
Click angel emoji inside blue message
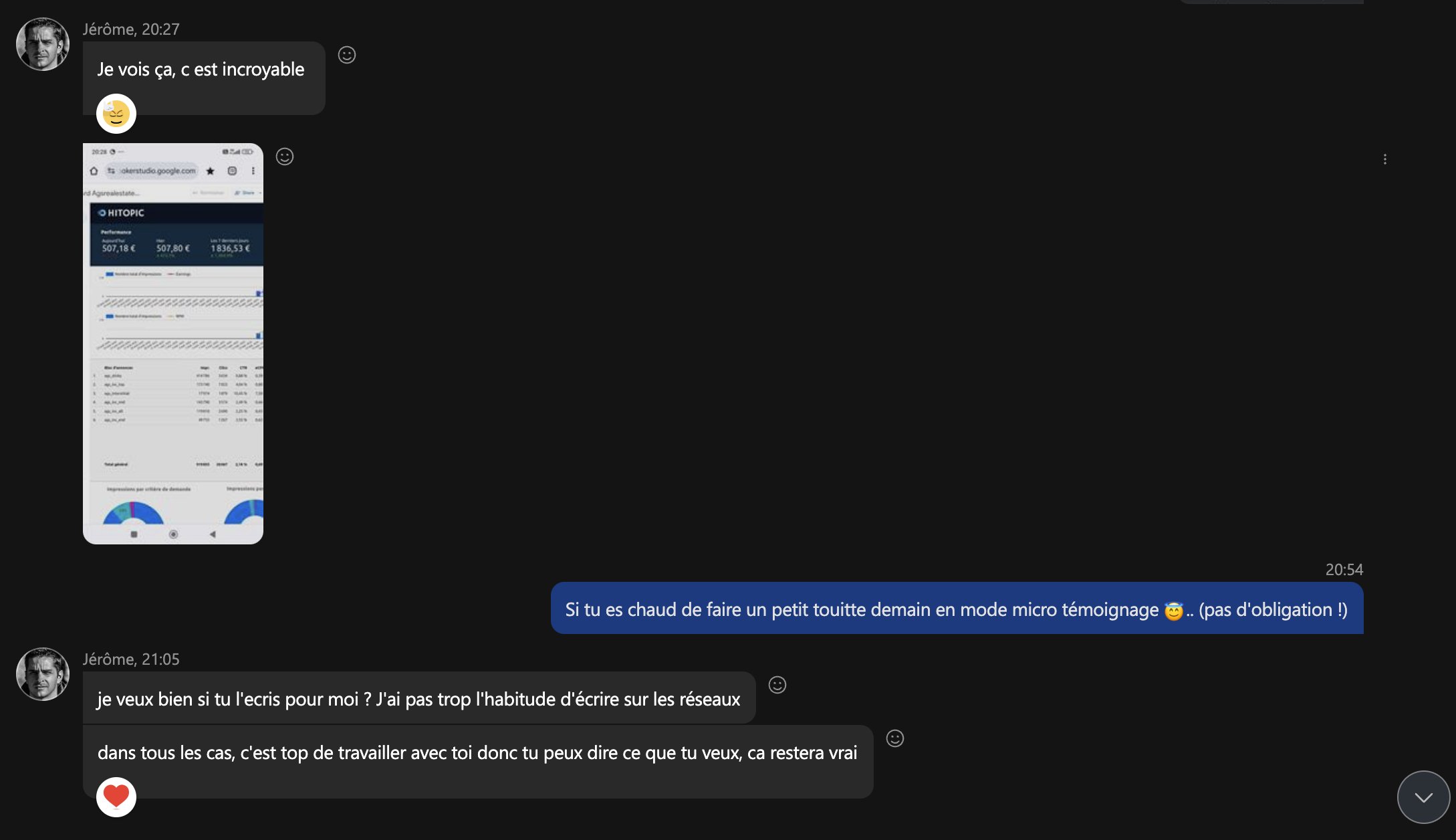(1173, 611)
